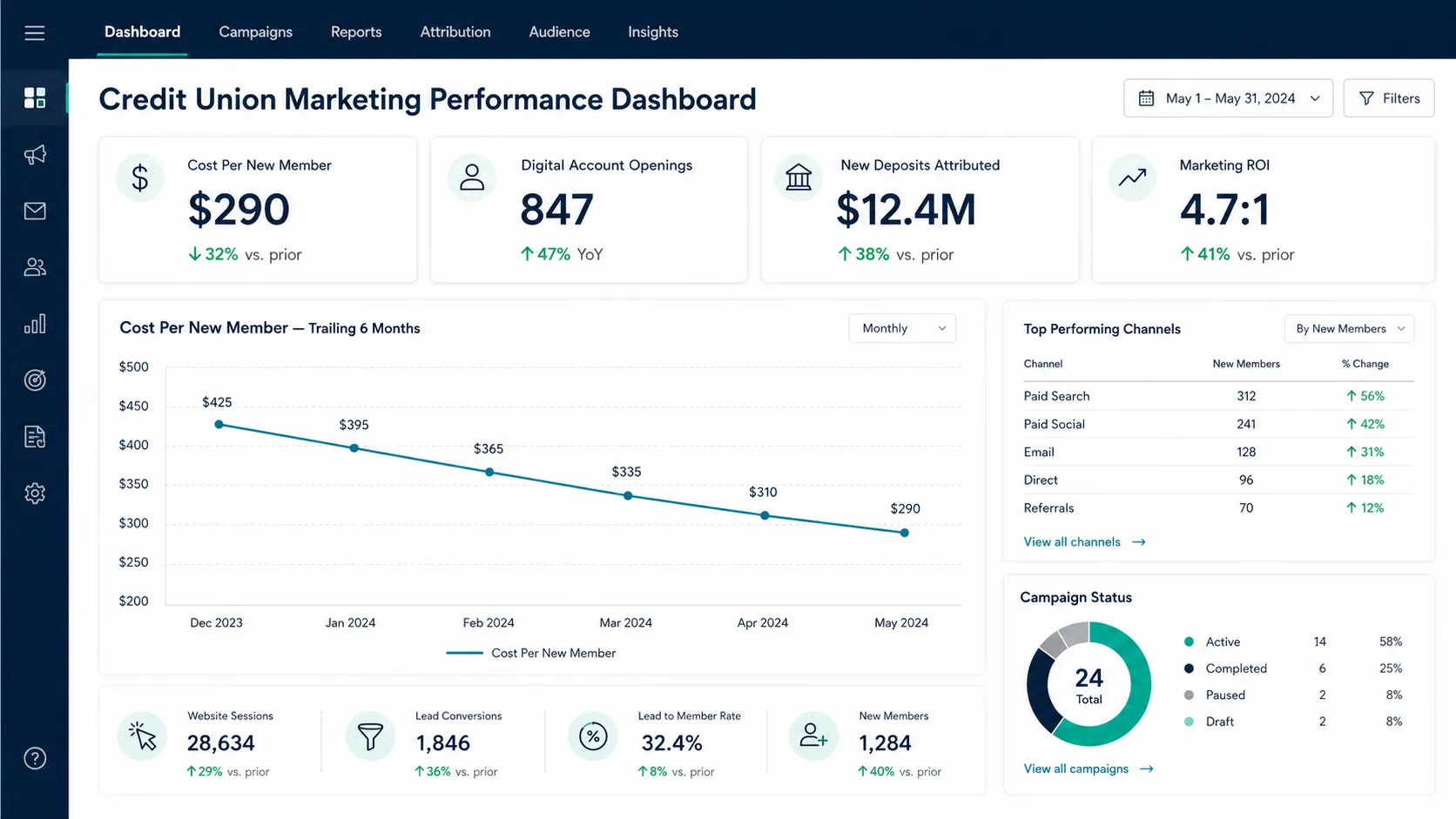Click the 32.4% Lead to Member Rate value
This screenshot has width=1456, height=819.
671,743
